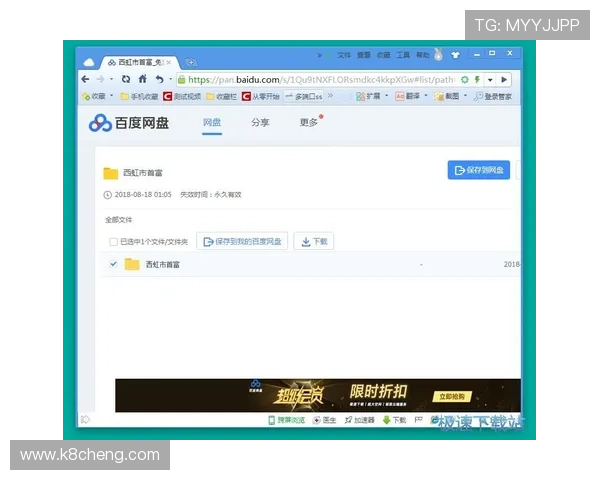Click the URL address field
This screenshot has height=480, width=600.
pyautogui.click(x=321, y=80)
